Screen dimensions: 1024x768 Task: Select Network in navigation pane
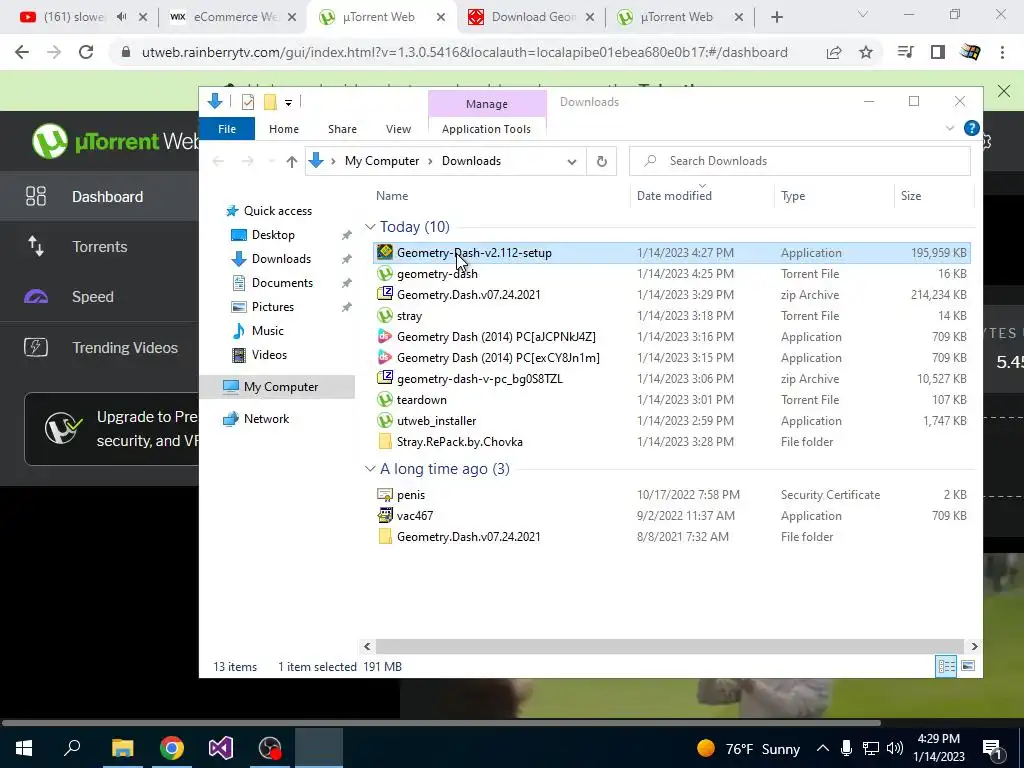pyautogui.click(x=266, y=419)
